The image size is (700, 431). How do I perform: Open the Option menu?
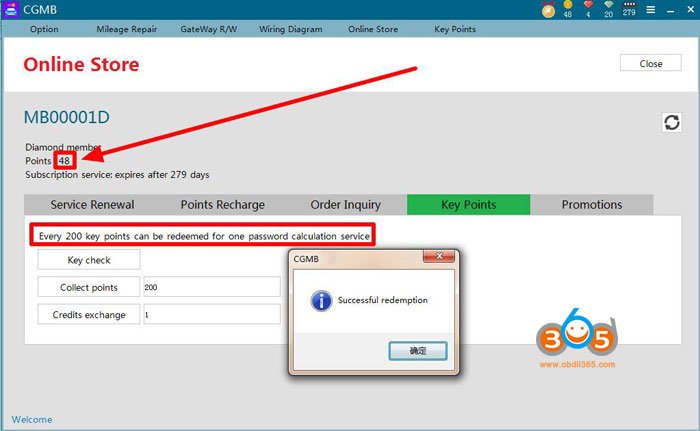pos(44,29)
